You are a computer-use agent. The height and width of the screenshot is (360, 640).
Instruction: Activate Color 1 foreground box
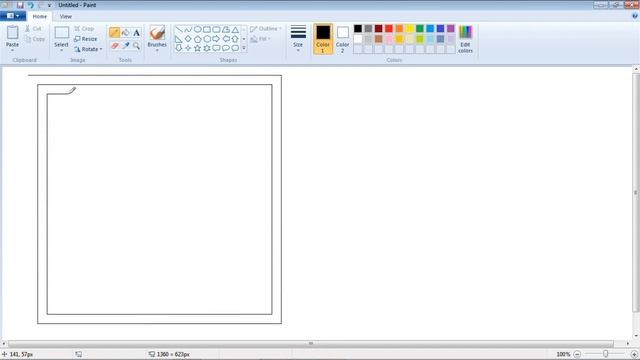[x=323, y=39]
